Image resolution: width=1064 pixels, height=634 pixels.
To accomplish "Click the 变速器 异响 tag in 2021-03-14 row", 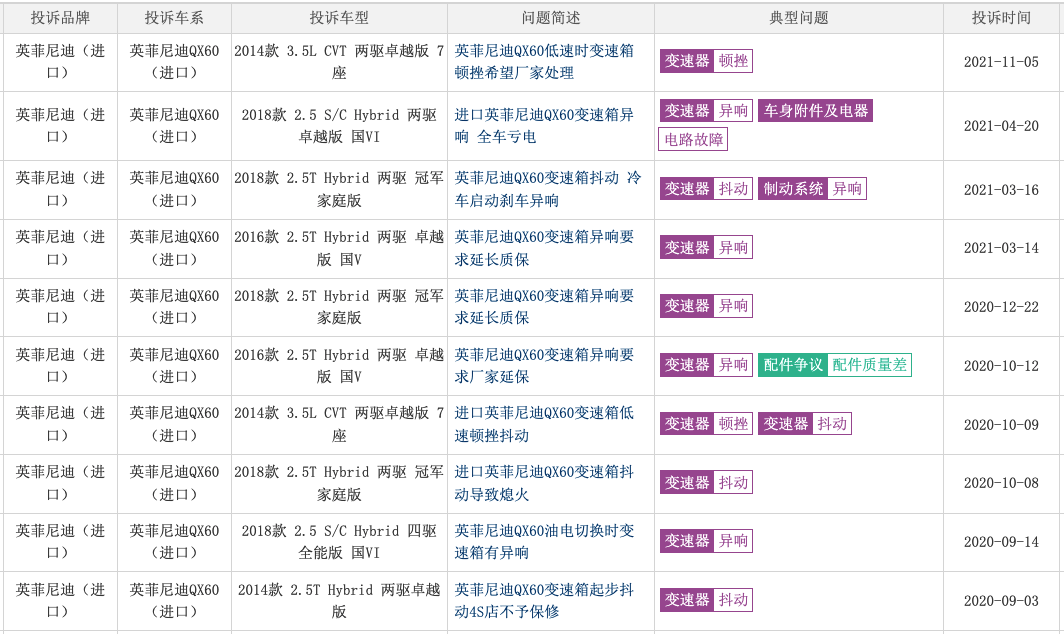I will pos(706,248).
